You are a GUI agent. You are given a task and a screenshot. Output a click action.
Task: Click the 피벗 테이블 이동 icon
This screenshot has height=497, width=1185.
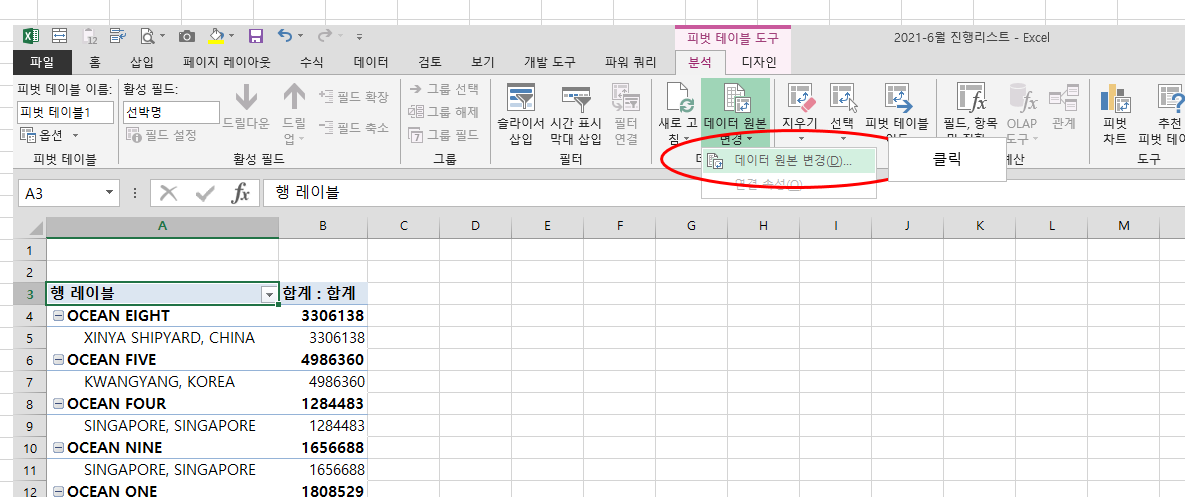point(898,97)
